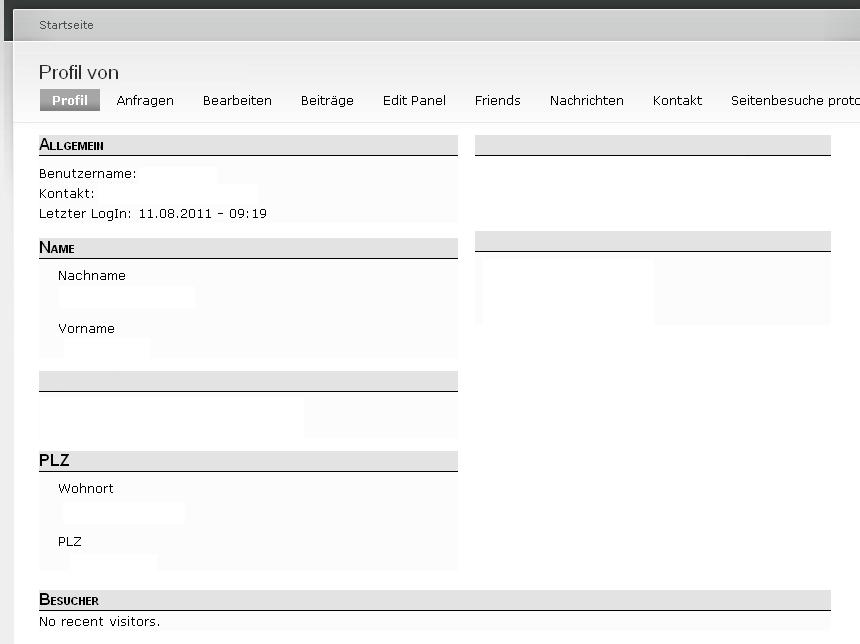
Task: Select the Seitenbesuche tab
Action: [794, 101]
